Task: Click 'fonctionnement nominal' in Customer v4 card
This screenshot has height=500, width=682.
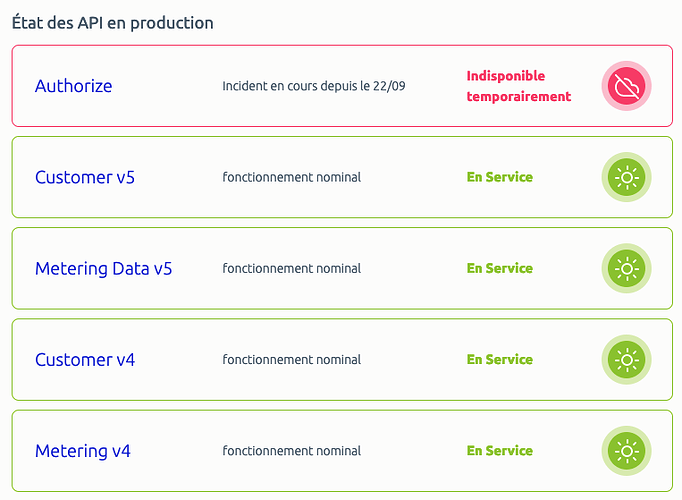Action: pos(291,359)
